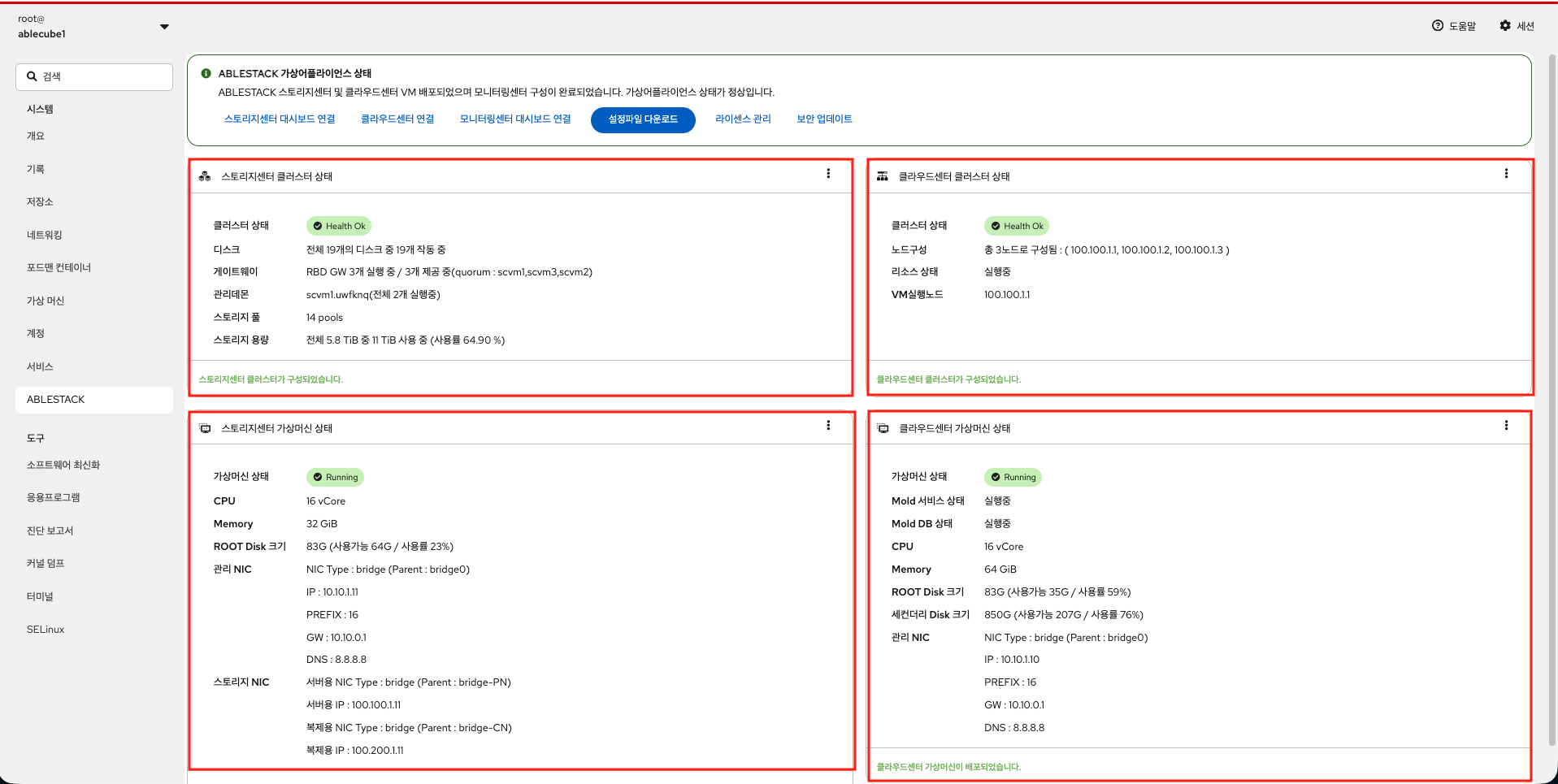Open 모니터링센터 대시보드 연결 link
Viewport: 1558px width, 784px height.
515,119
